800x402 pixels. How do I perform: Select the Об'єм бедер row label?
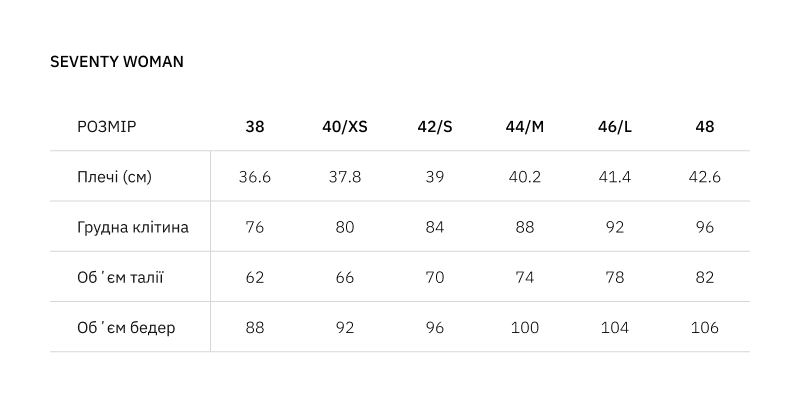point(126,327)
